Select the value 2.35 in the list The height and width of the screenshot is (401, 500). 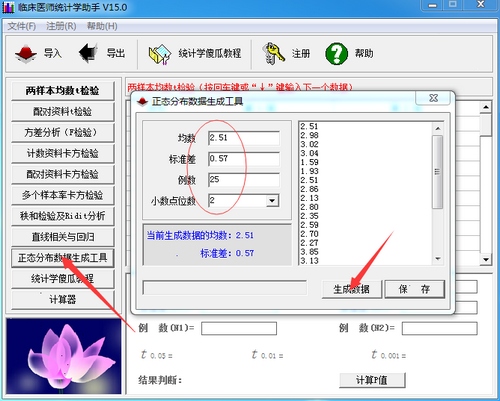(x=309, y=216)
